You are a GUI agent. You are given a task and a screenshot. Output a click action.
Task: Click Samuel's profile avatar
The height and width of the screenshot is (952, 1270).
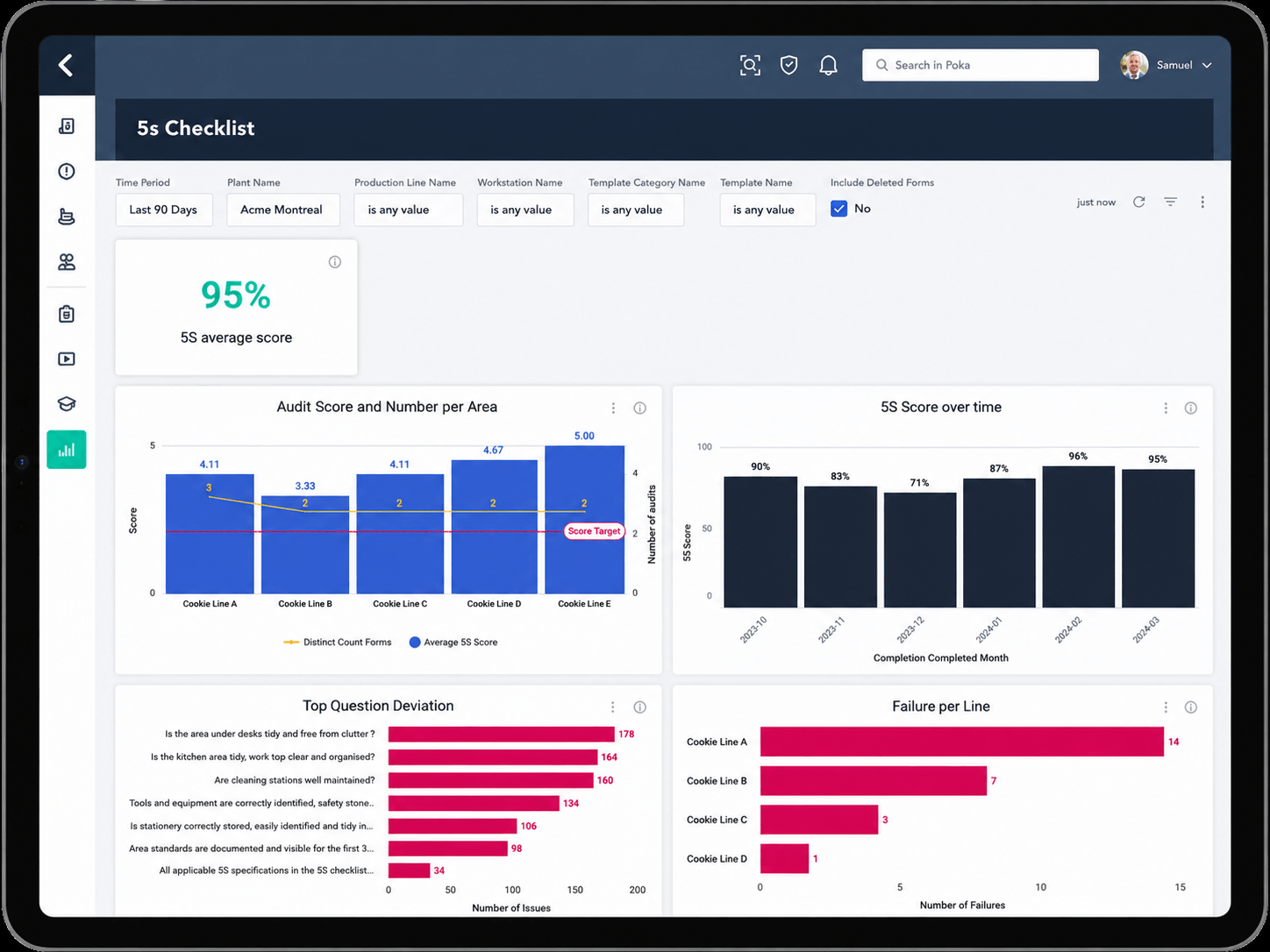[1134, 65]
